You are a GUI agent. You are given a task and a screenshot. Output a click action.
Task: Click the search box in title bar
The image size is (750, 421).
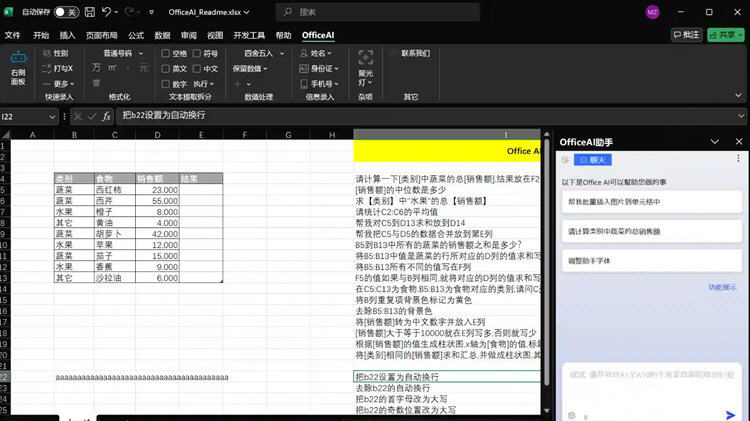(x=378, y=12)
